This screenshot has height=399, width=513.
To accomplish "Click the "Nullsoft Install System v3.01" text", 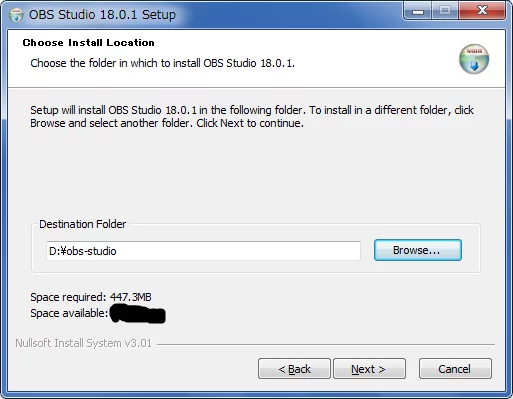I will (x=83, y=343).
